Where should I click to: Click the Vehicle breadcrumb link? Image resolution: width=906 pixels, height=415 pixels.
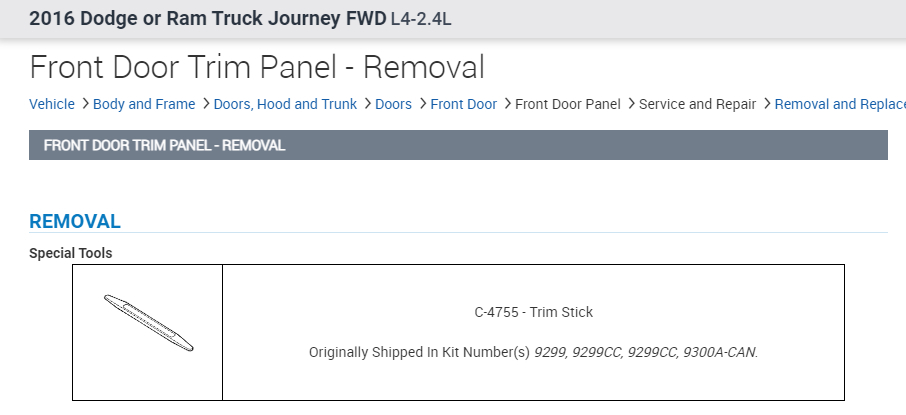click(x=52, y=104)
